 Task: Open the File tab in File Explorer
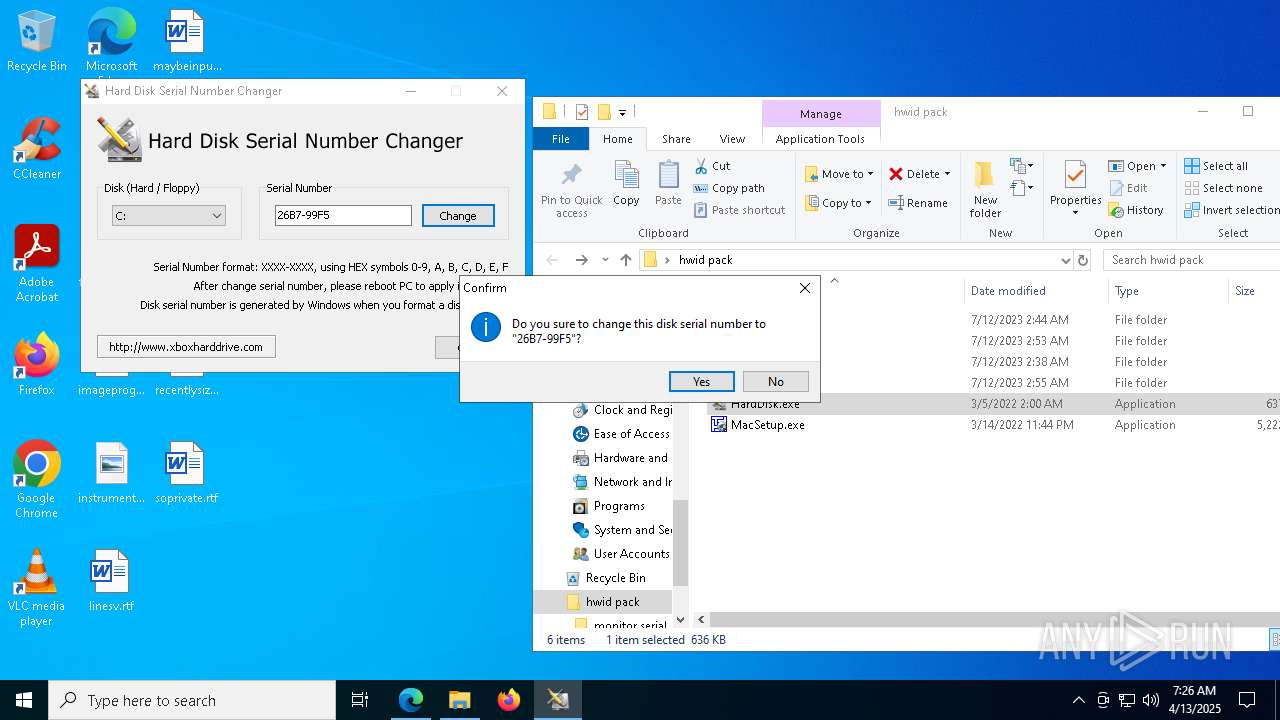coord(561,139)
